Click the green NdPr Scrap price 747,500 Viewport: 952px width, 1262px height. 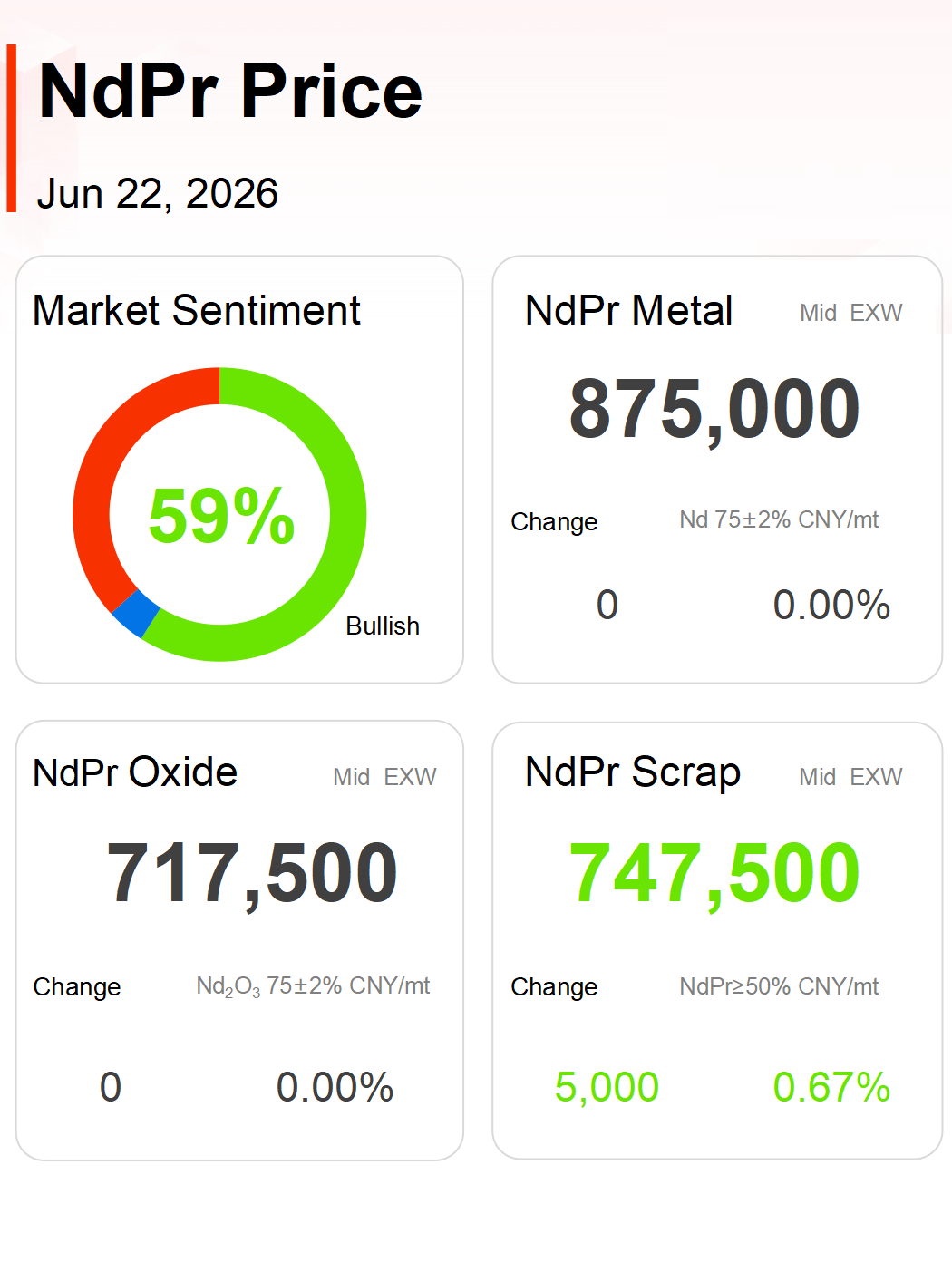[x=714, y=874]
